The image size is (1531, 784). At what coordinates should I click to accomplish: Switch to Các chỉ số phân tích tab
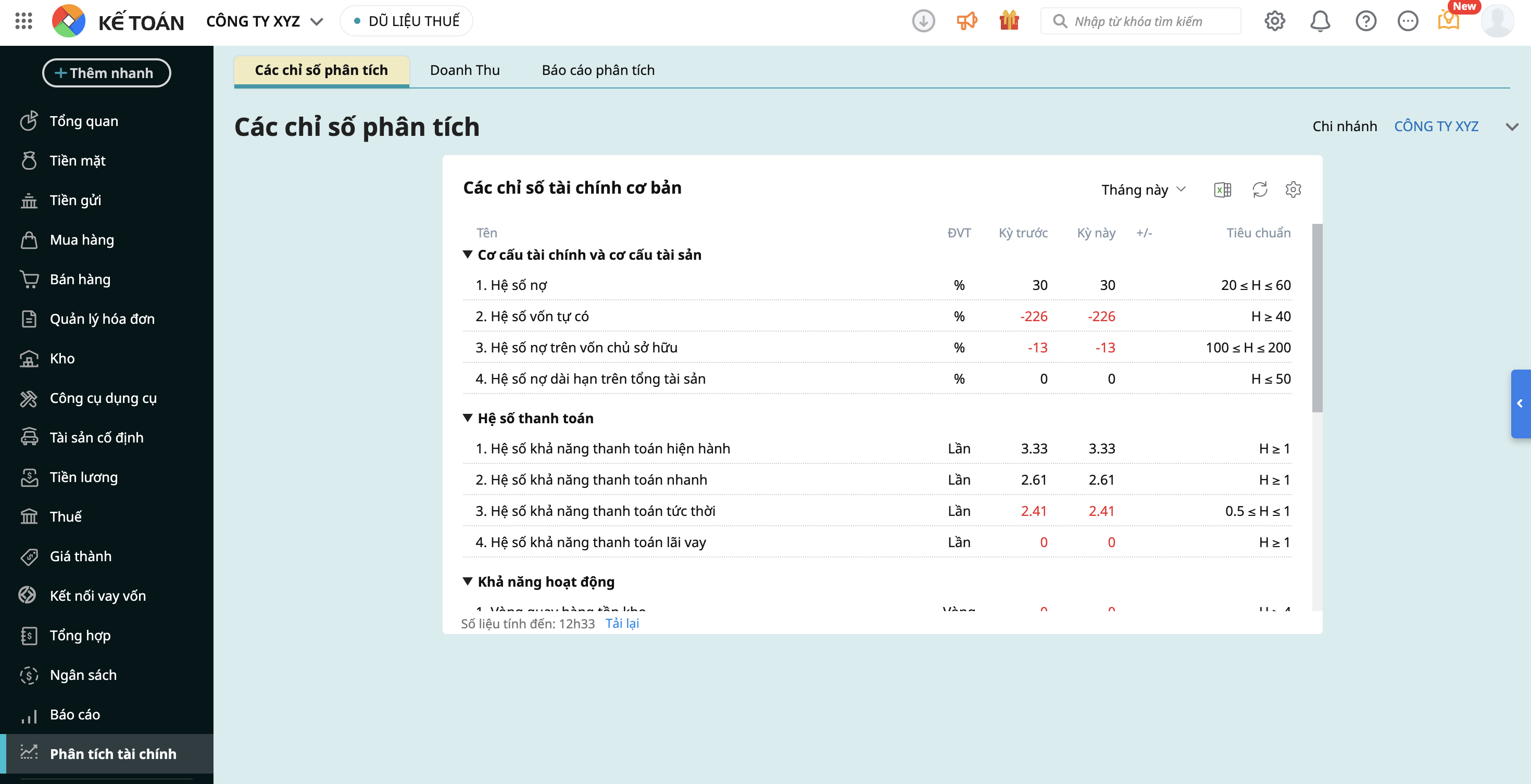(x=321, y=71)
